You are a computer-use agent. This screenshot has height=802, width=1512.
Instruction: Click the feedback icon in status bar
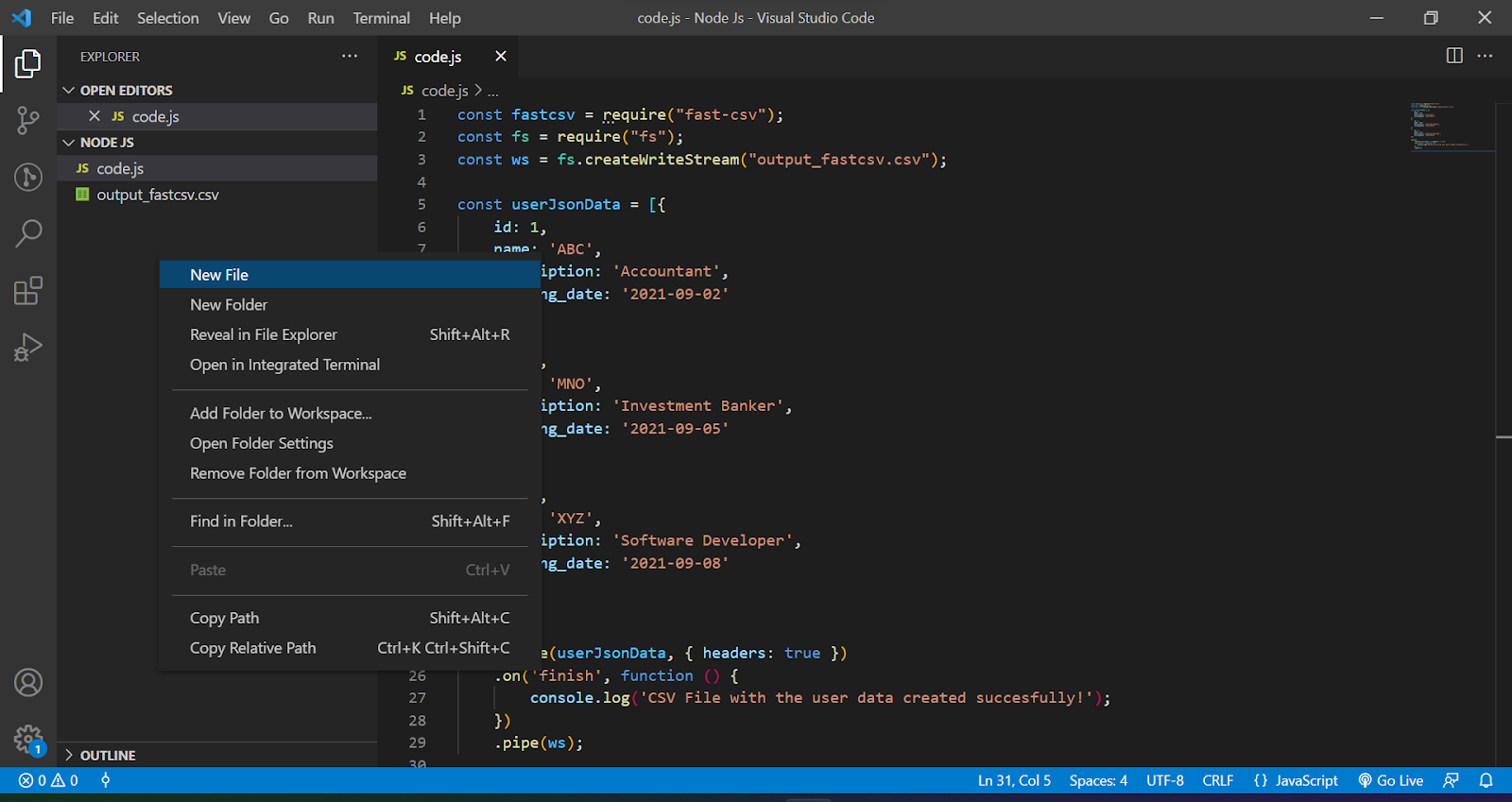(1451, 780)
